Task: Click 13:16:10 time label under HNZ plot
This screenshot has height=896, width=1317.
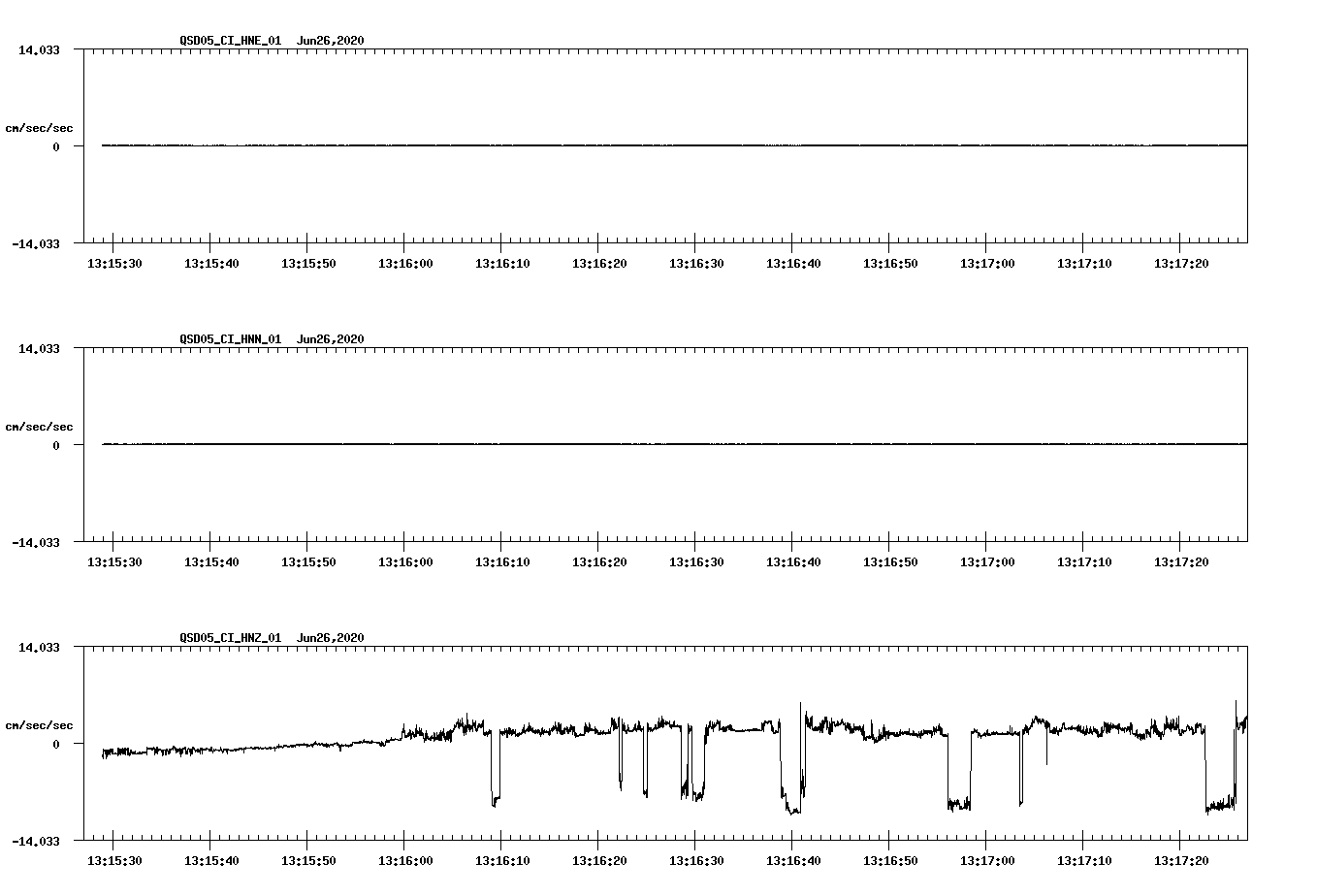Action: click(502, 861)
